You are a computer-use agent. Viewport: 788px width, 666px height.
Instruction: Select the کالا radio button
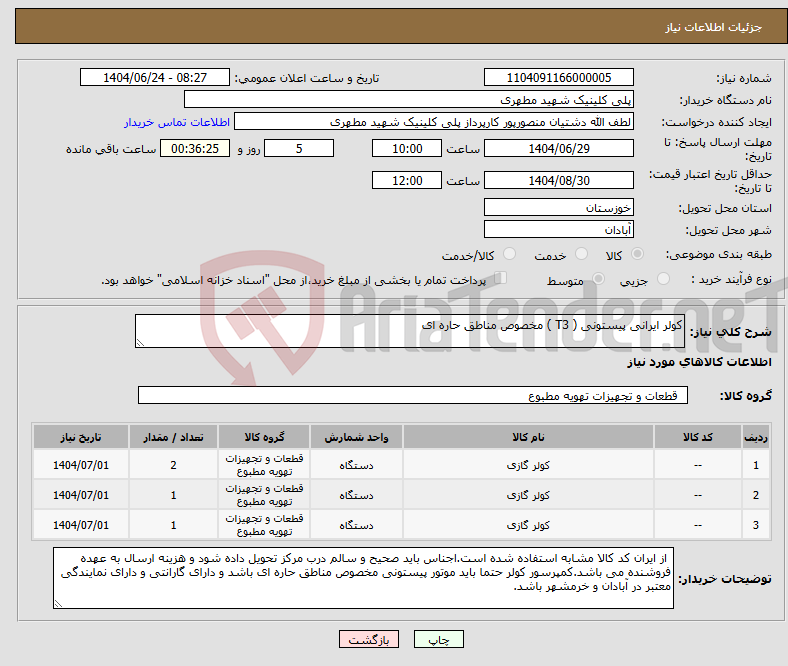click(638, 256)
